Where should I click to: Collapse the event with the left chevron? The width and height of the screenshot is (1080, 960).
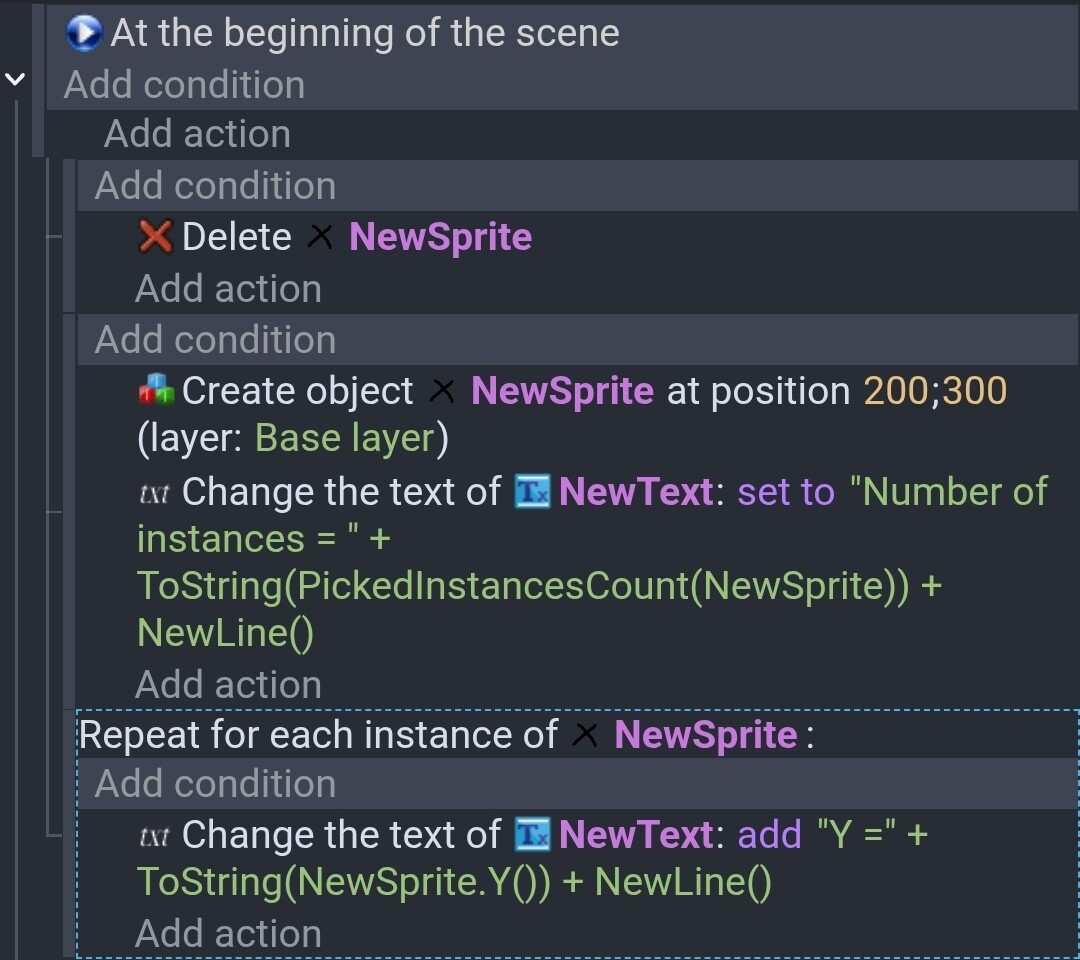point(15,78)
